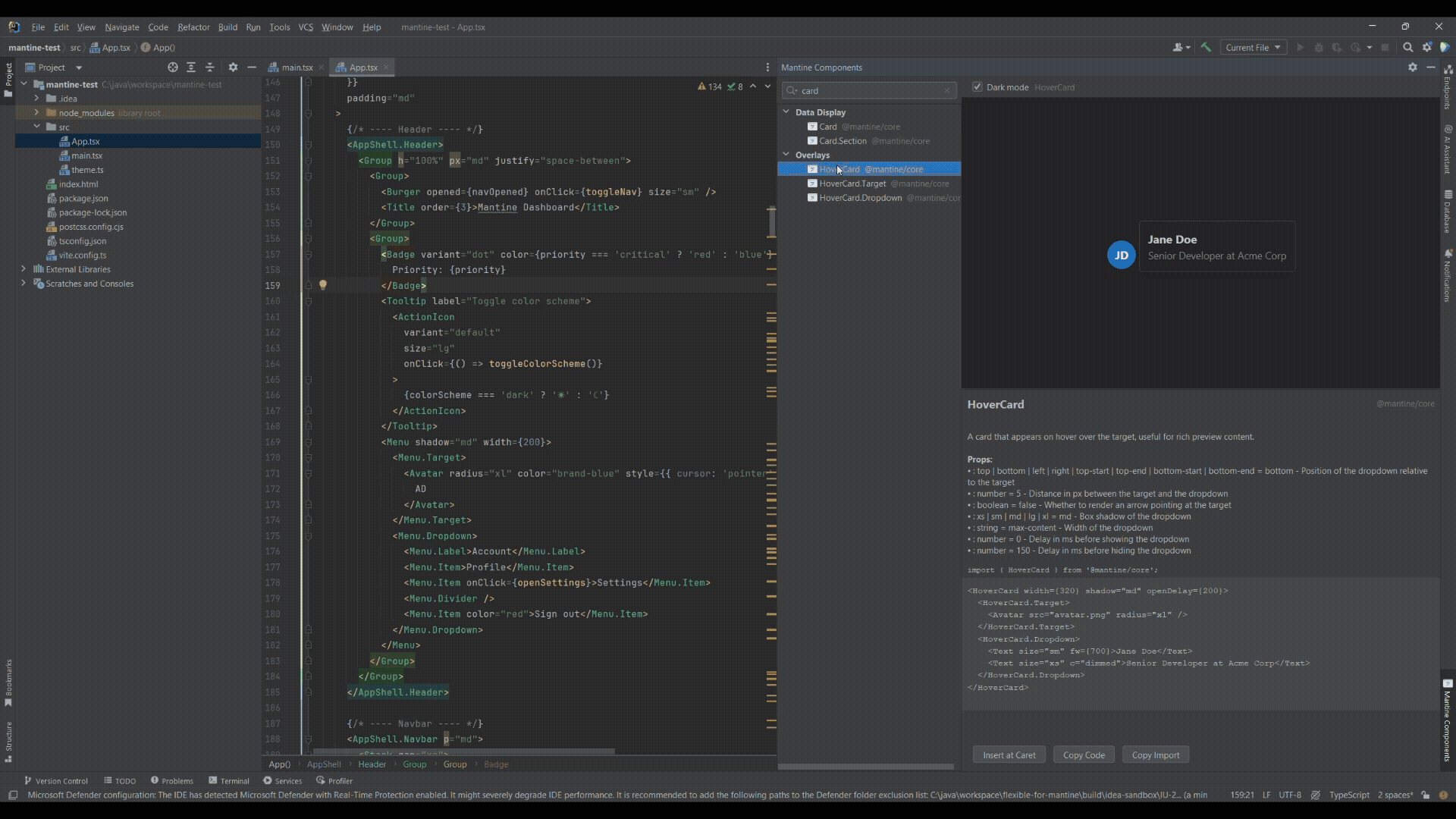Viewport: 1456px width, 819px height.
Task: Collapse the src folder
Action: click(36, 127)
